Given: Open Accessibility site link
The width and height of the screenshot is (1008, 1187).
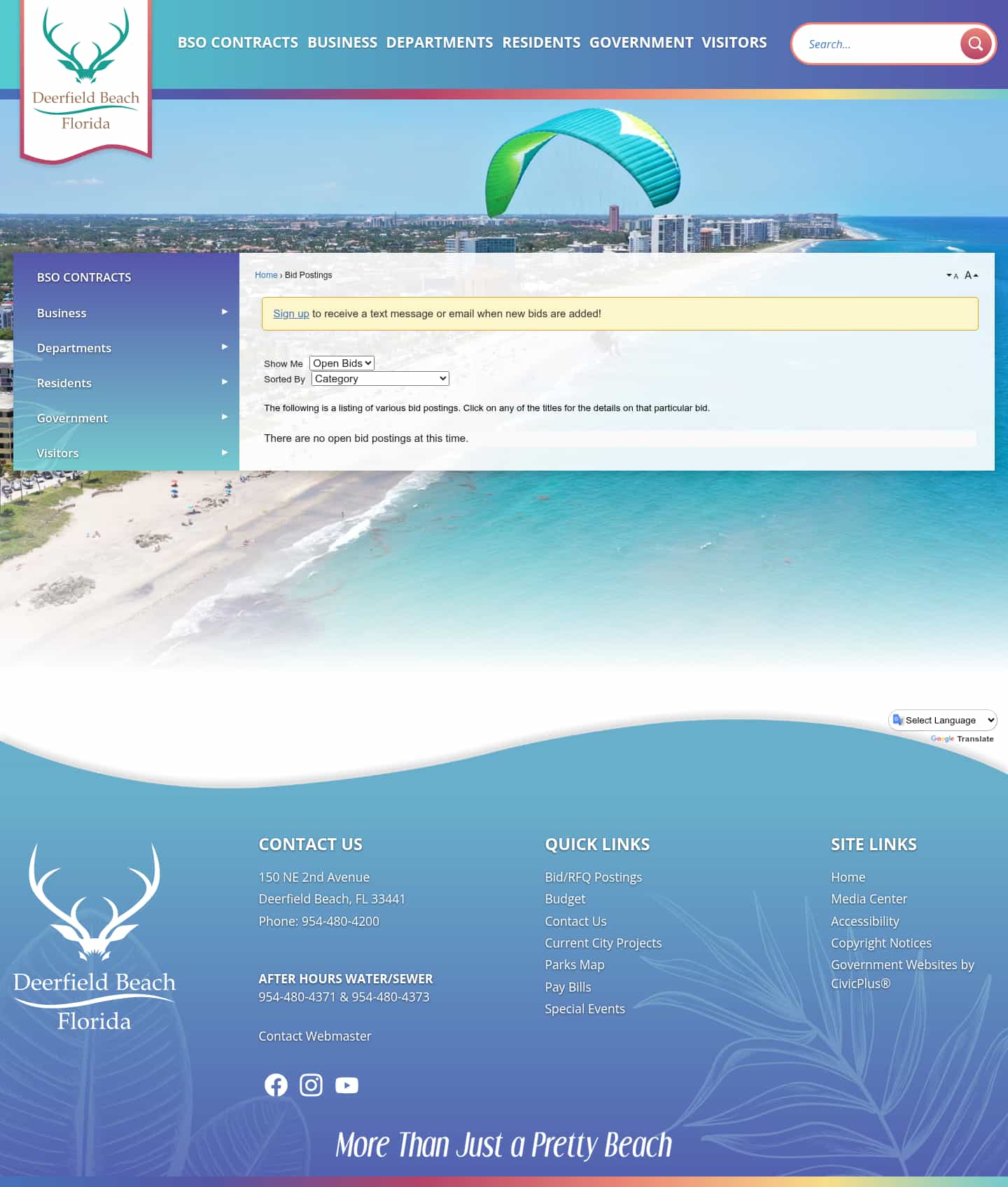Looking at the screenshot, I should pyautogui.click(x=864, y=922).
